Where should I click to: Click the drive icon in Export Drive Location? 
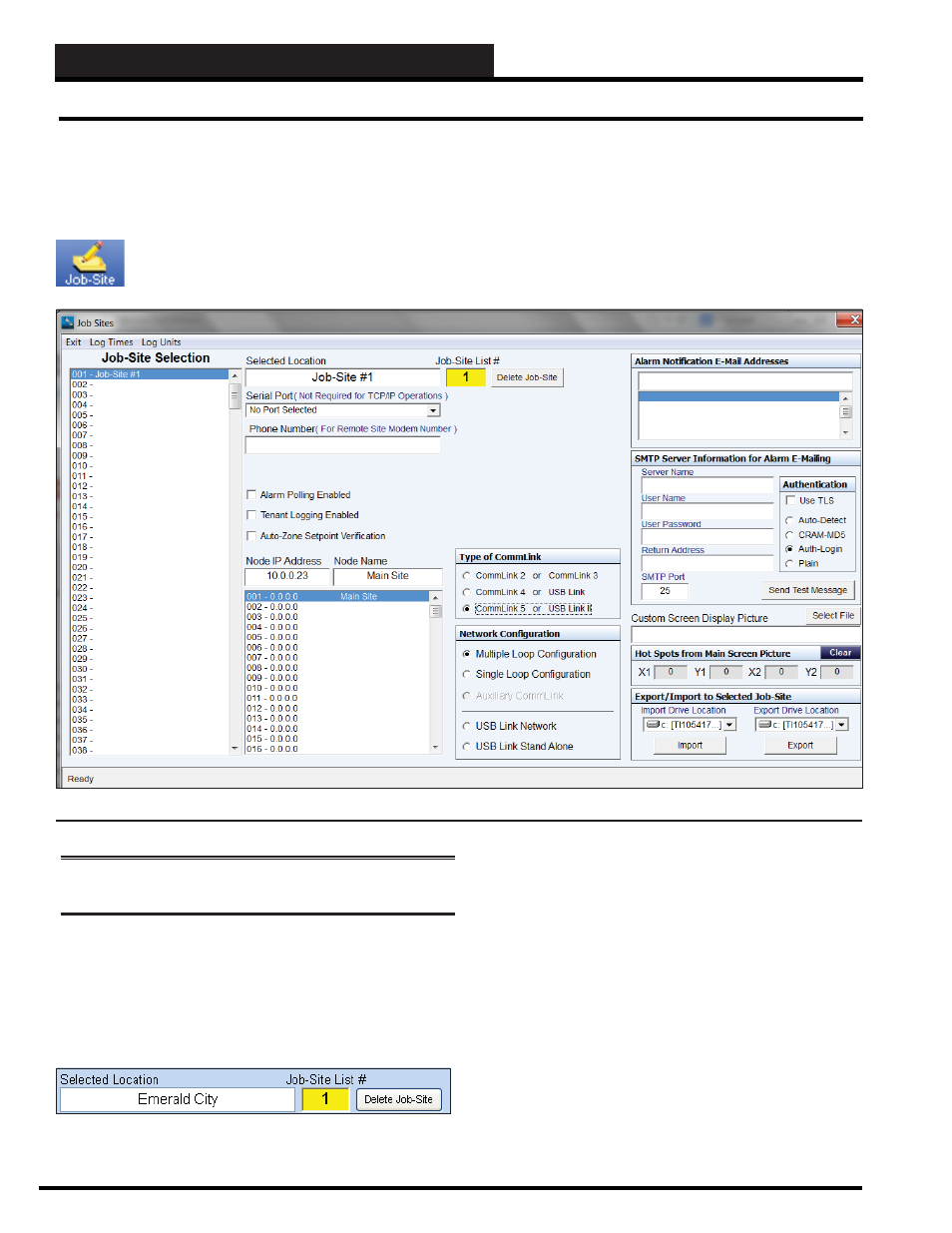coord(765,724)
